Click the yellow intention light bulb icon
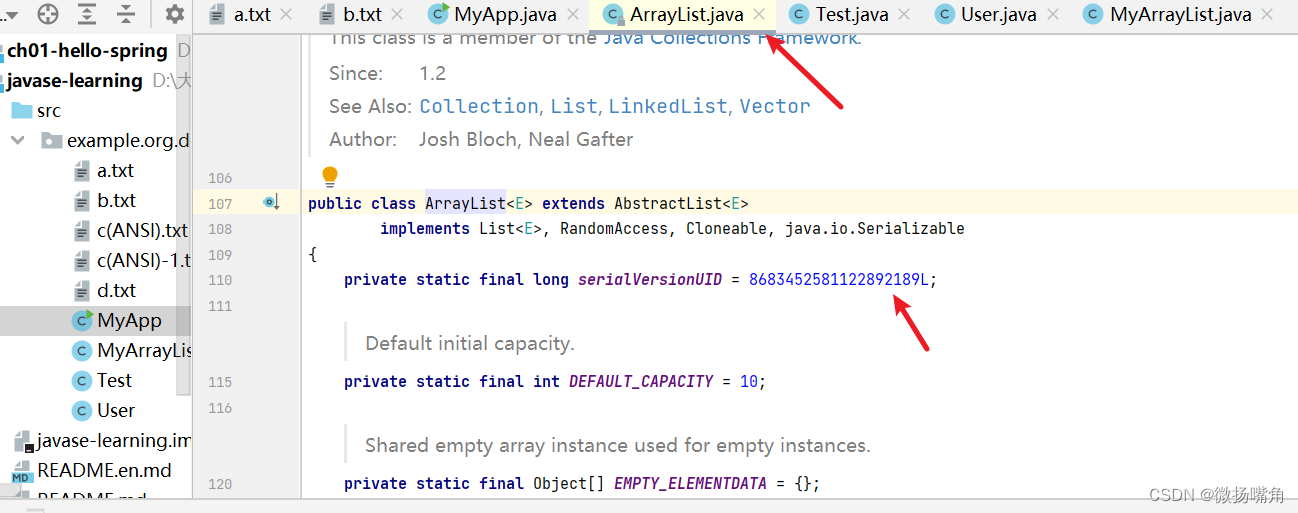 330,177
